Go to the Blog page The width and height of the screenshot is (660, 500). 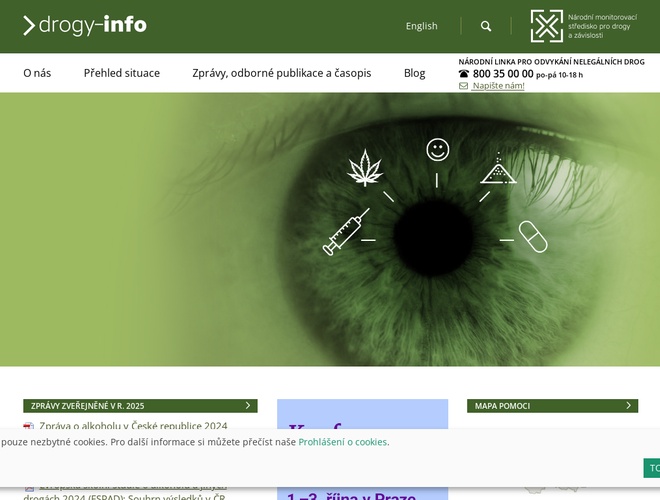(414, 73)
